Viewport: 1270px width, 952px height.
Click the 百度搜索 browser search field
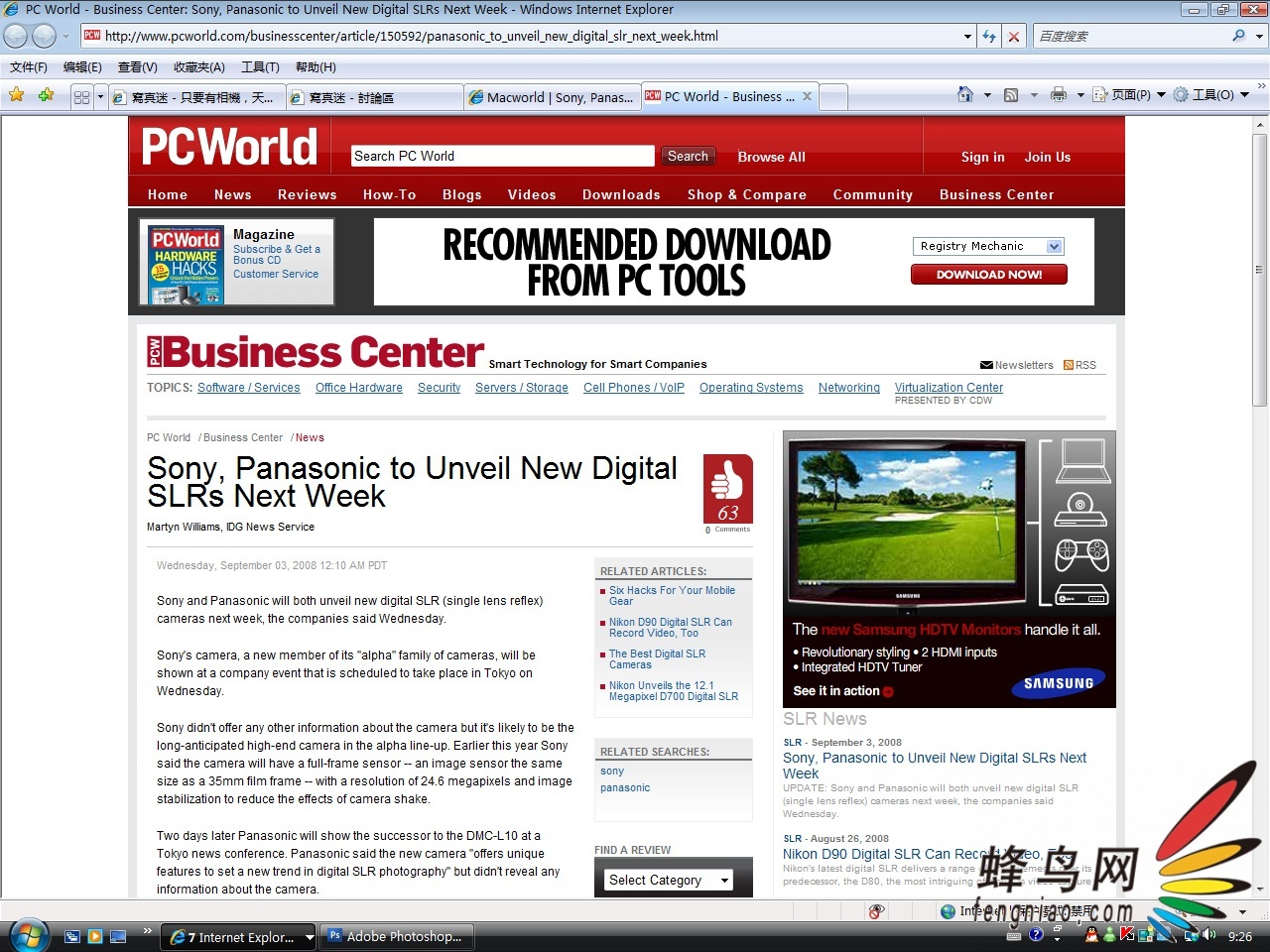click(1131, 36)
